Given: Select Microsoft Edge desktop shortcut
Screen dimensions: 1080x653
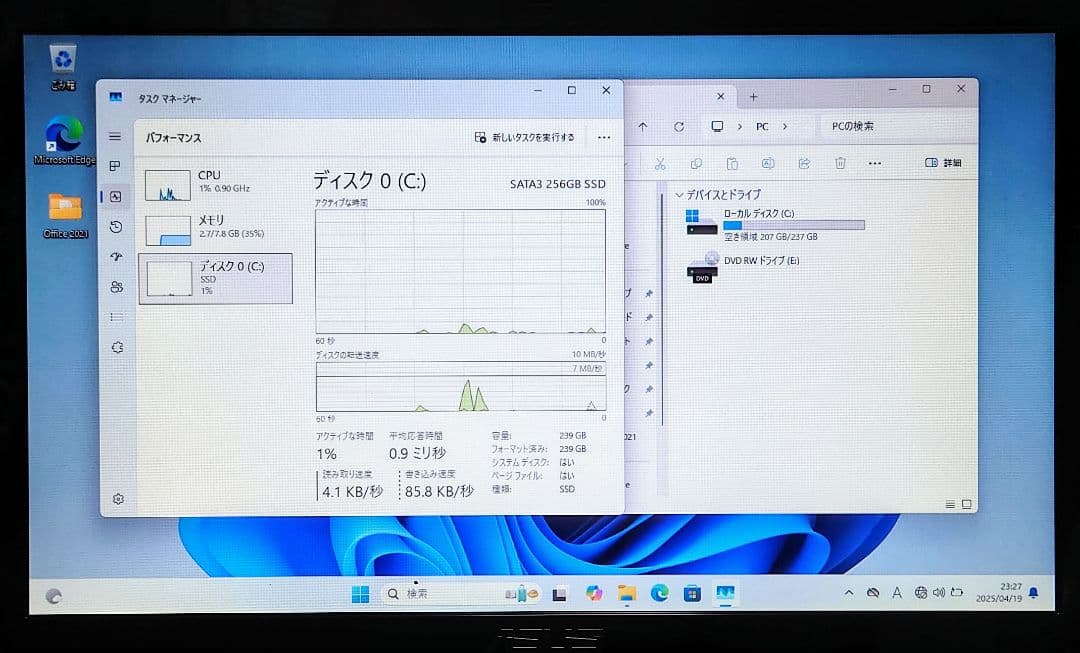Looking at the screenshot, I should pyautogui.click(x=65, y=141).
